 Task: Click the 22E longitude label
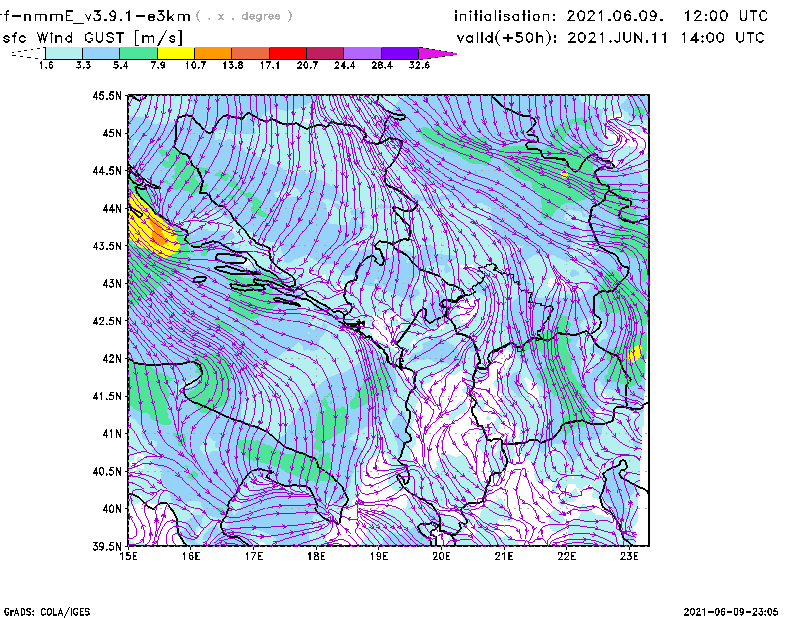coord(566,556)
